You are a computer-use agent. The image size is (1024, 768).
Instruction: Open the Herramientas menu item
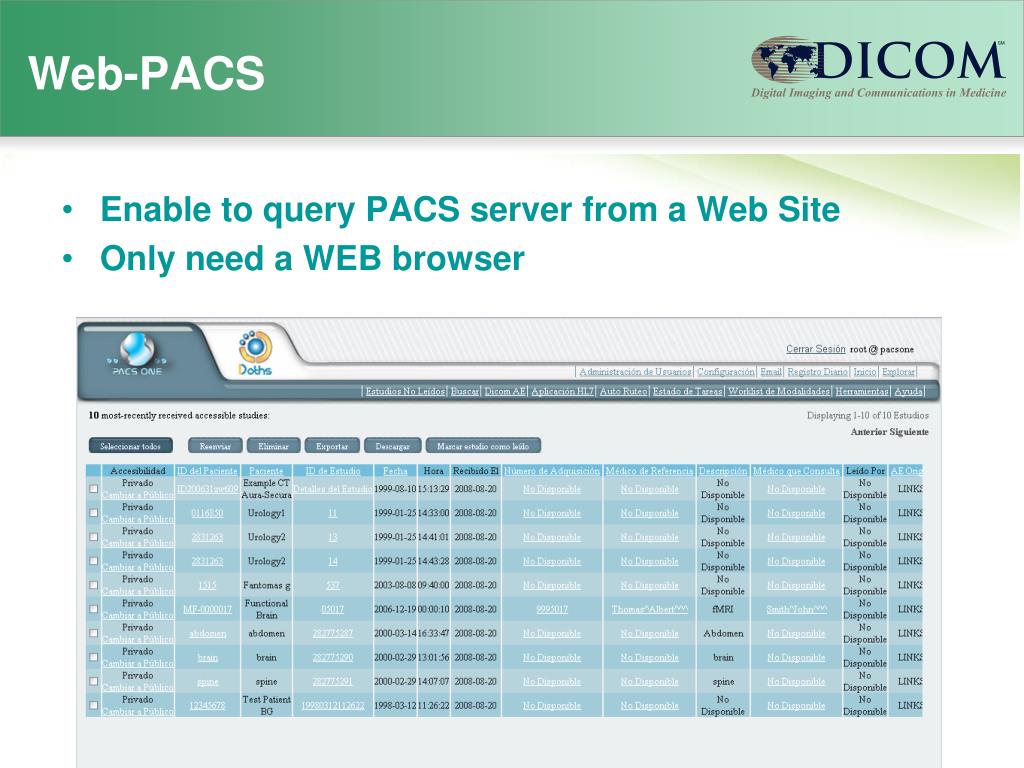click(x=861, y=391)
